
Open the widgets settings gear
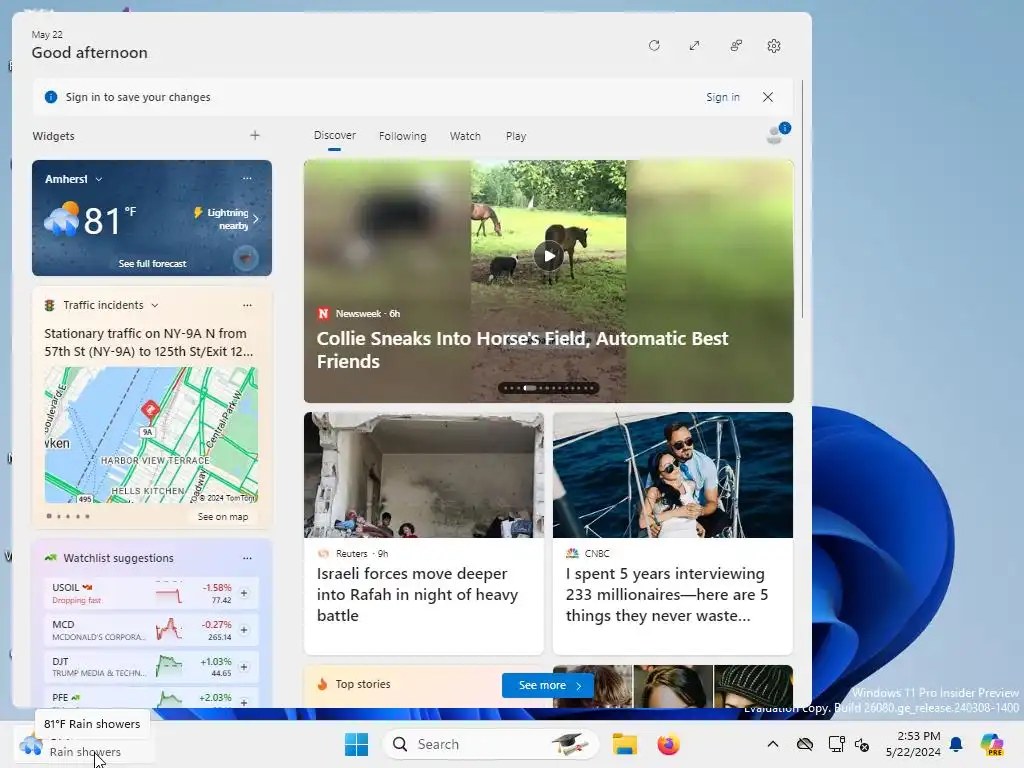point(774,46)
